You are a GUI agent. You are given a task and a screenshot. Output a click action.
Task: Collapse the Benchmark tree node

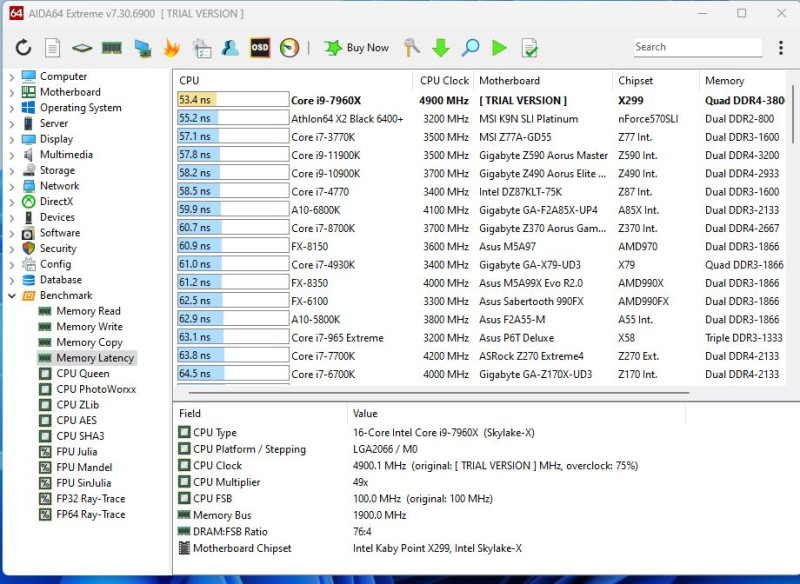pyautogui.click(x=12, y=296)
